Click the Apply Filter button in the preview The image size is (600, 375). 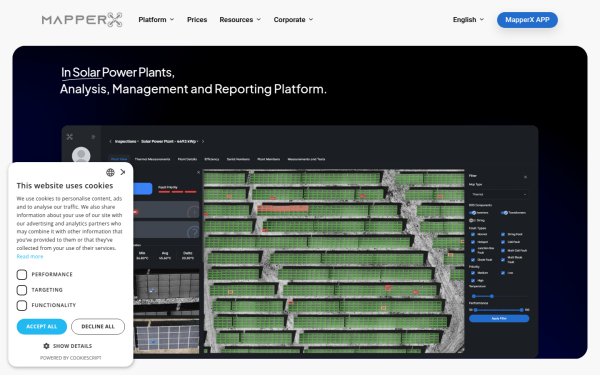tap(499, 318)
